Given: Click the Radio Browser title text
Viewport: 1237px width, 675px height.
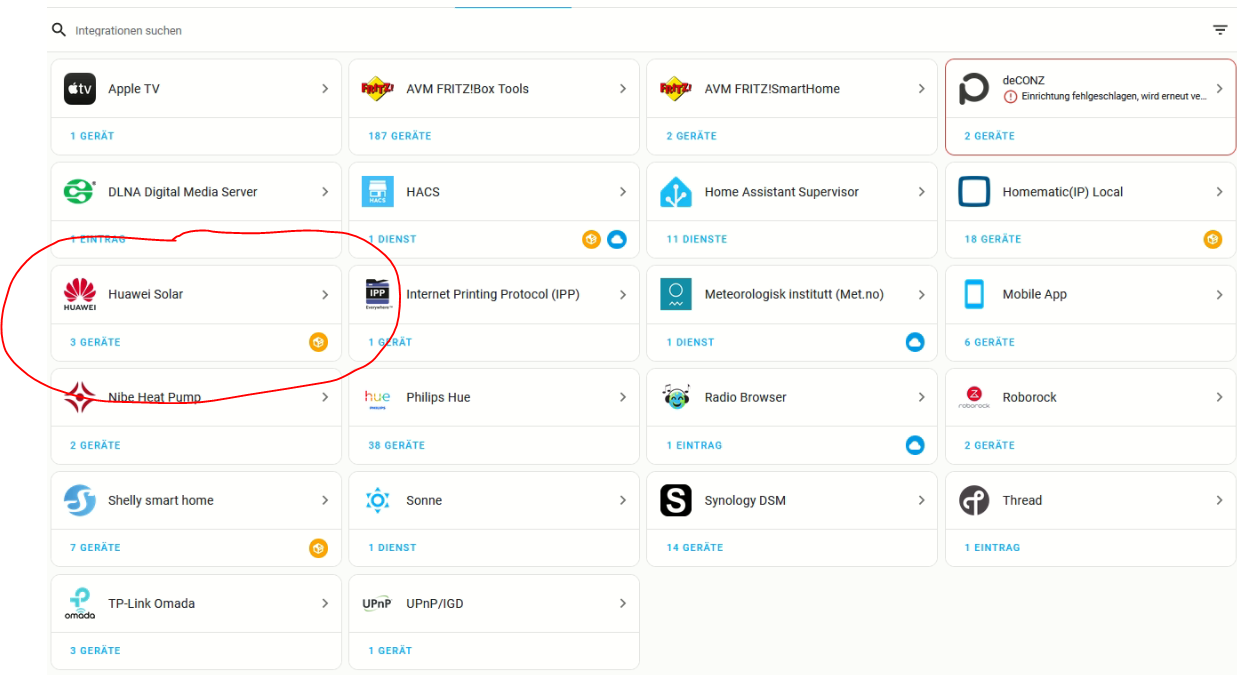Looking at the screenshot, I should 745,398.
